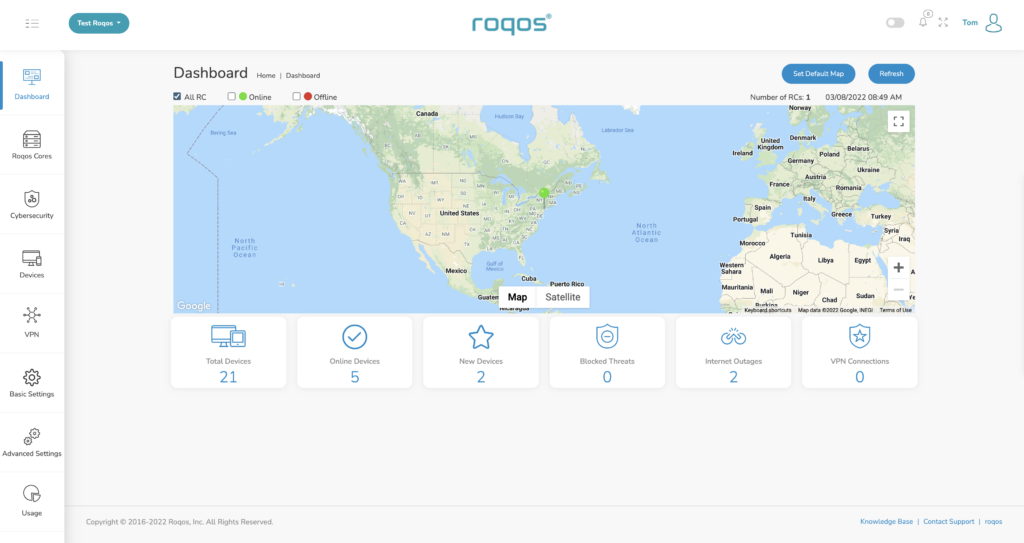Switch map to Map view
The width and height of the screenshot is (1024, 543).
[517, 297]
